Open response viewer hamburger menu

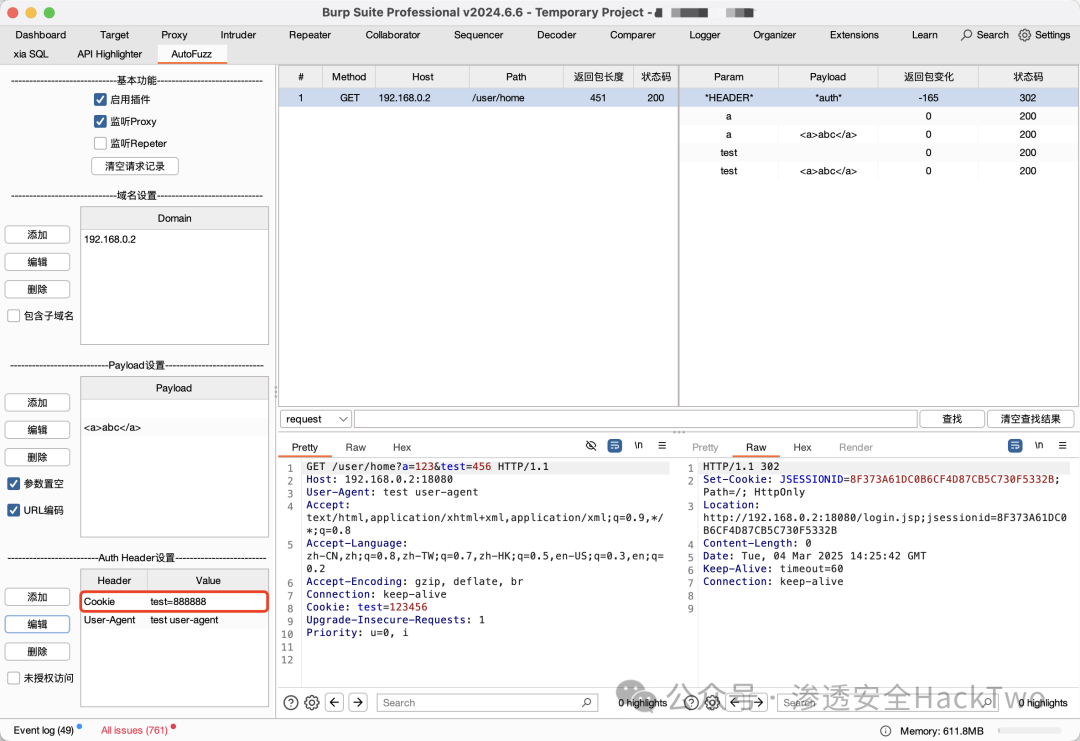(1062, 446)
